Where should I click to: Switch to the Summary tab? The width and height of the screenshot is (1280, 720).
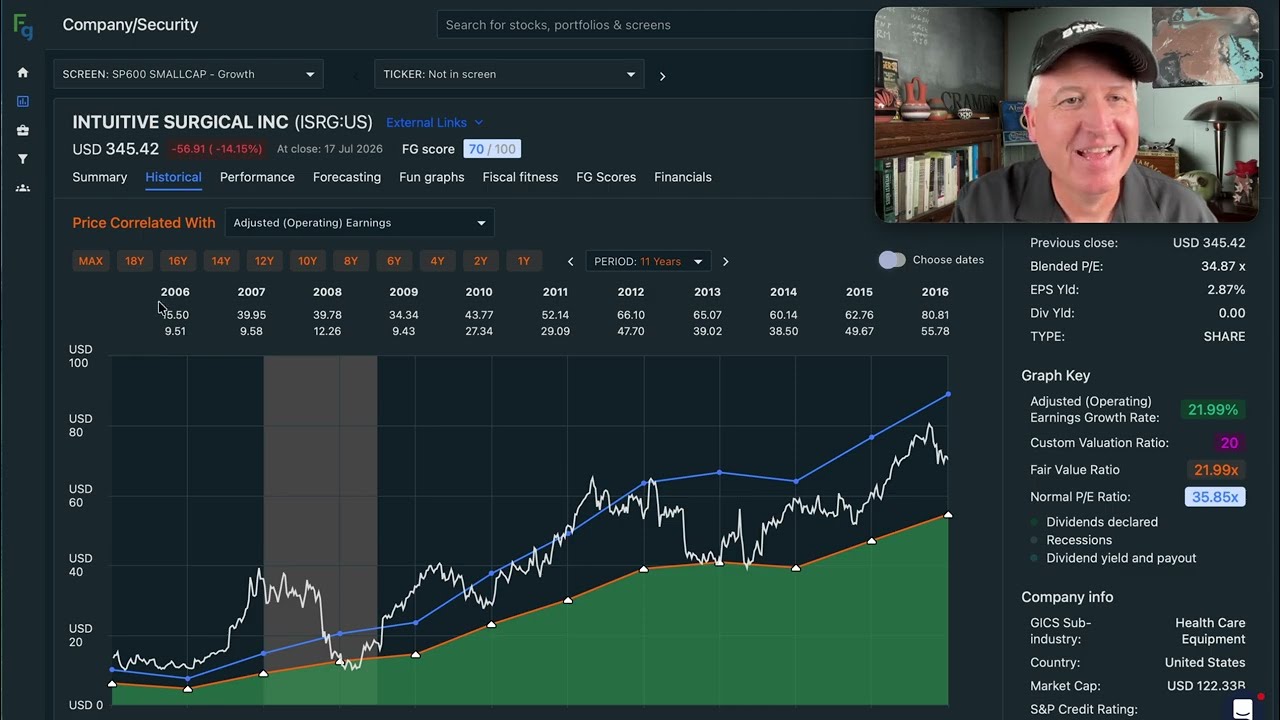point(99,177)
